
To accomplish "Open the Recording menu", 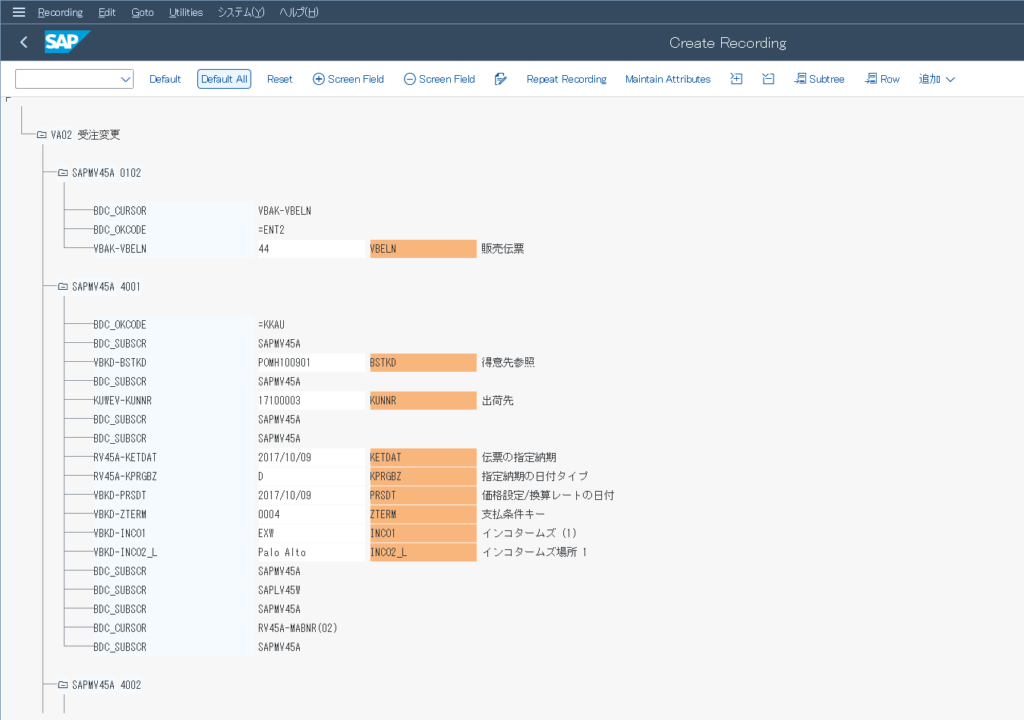I will pos(60,11).
